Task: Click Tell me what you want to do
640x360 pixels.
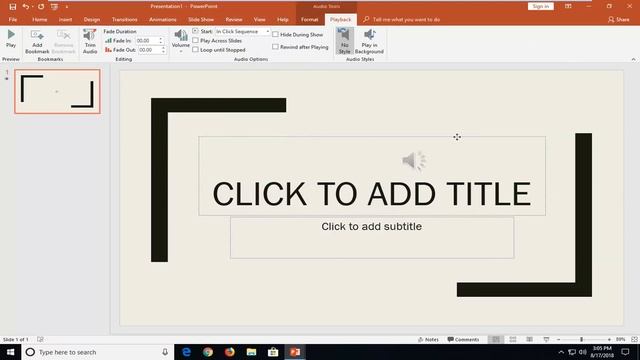Action: pos(402,19)
